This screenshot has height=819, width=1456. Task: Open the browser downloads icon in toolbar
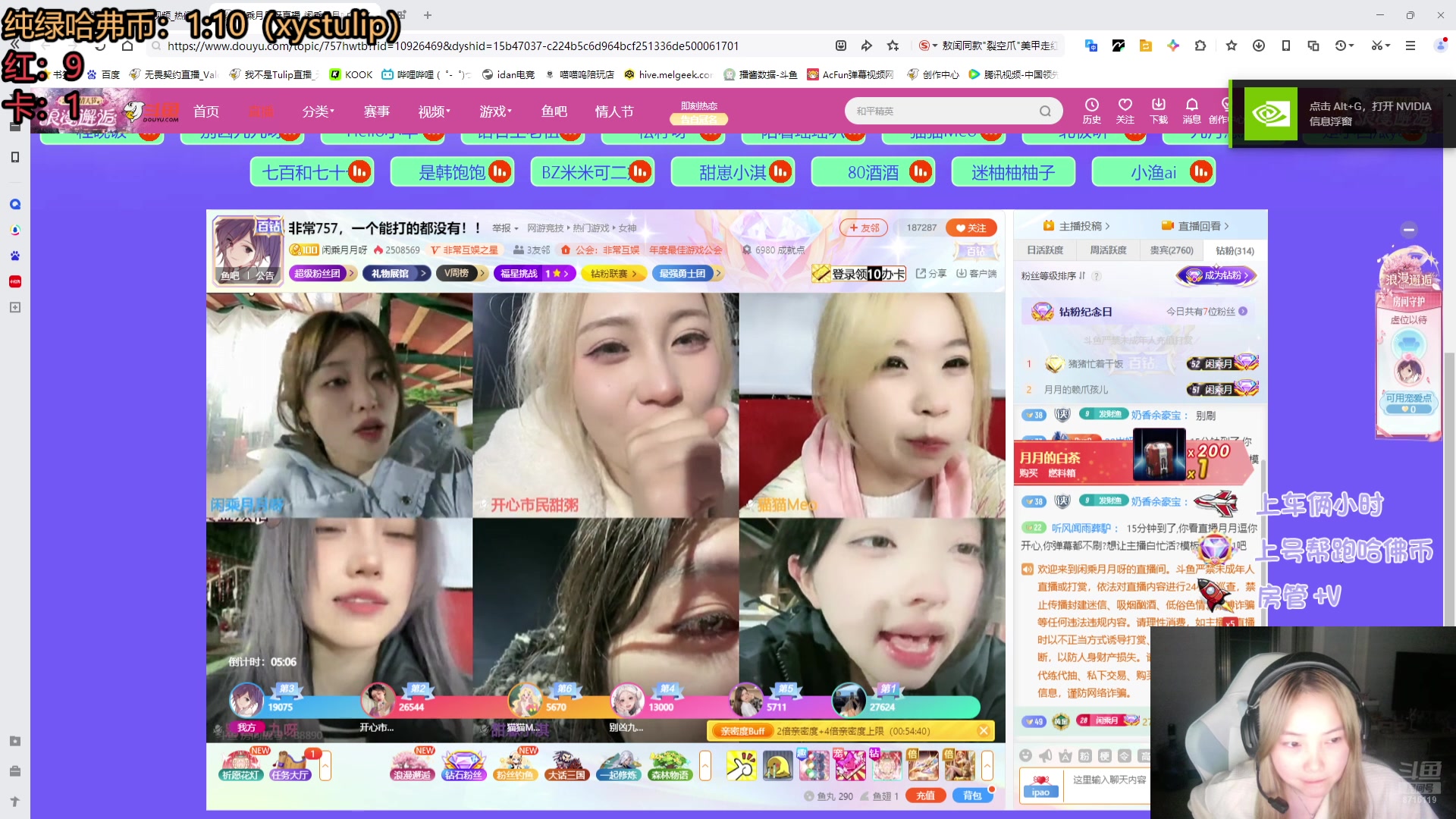1258,45
